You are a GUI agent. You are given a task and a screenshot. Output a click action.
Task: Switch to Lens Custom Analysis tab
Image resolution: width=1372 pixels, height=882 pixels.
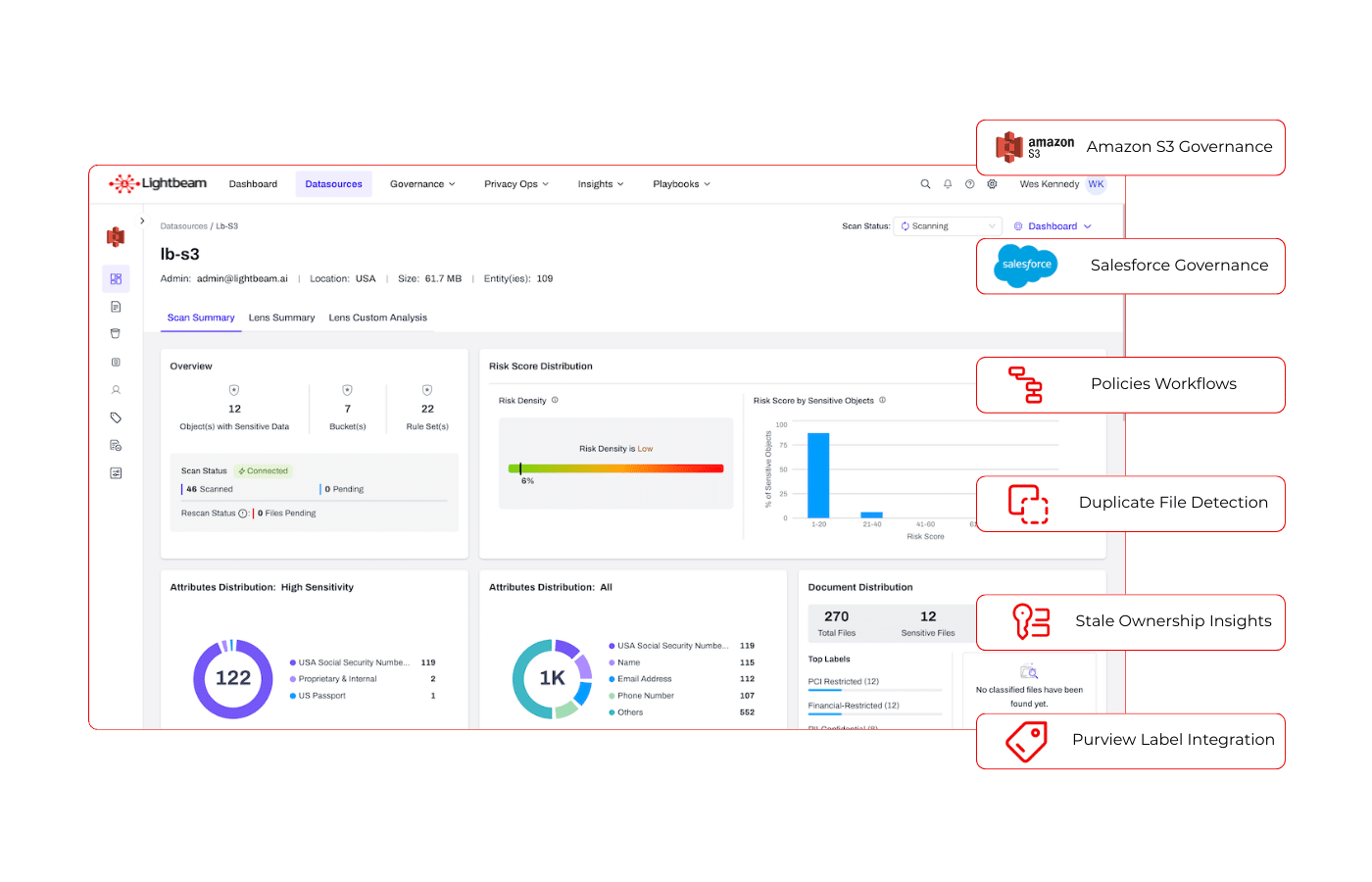click(x=377, y=318)
